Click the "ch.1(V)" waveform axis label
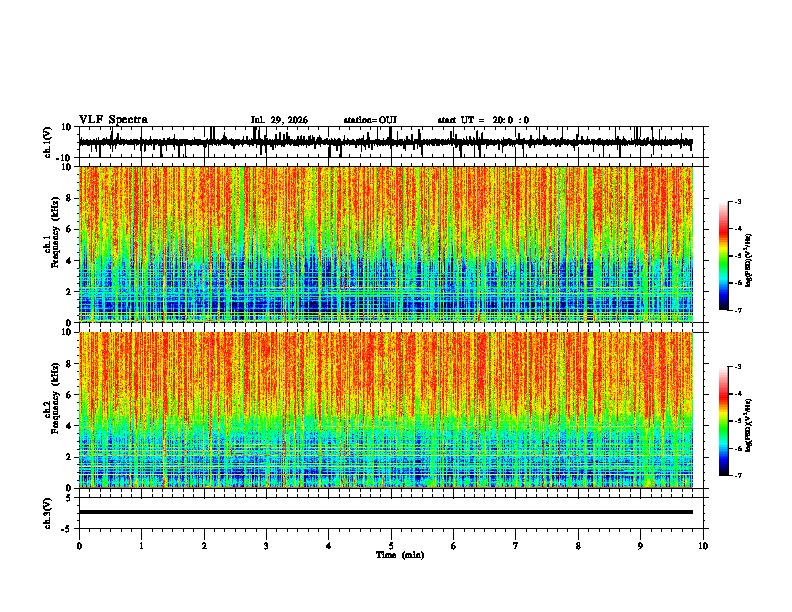Viewport: 792px width, 612px height. (x=48, y=142)
